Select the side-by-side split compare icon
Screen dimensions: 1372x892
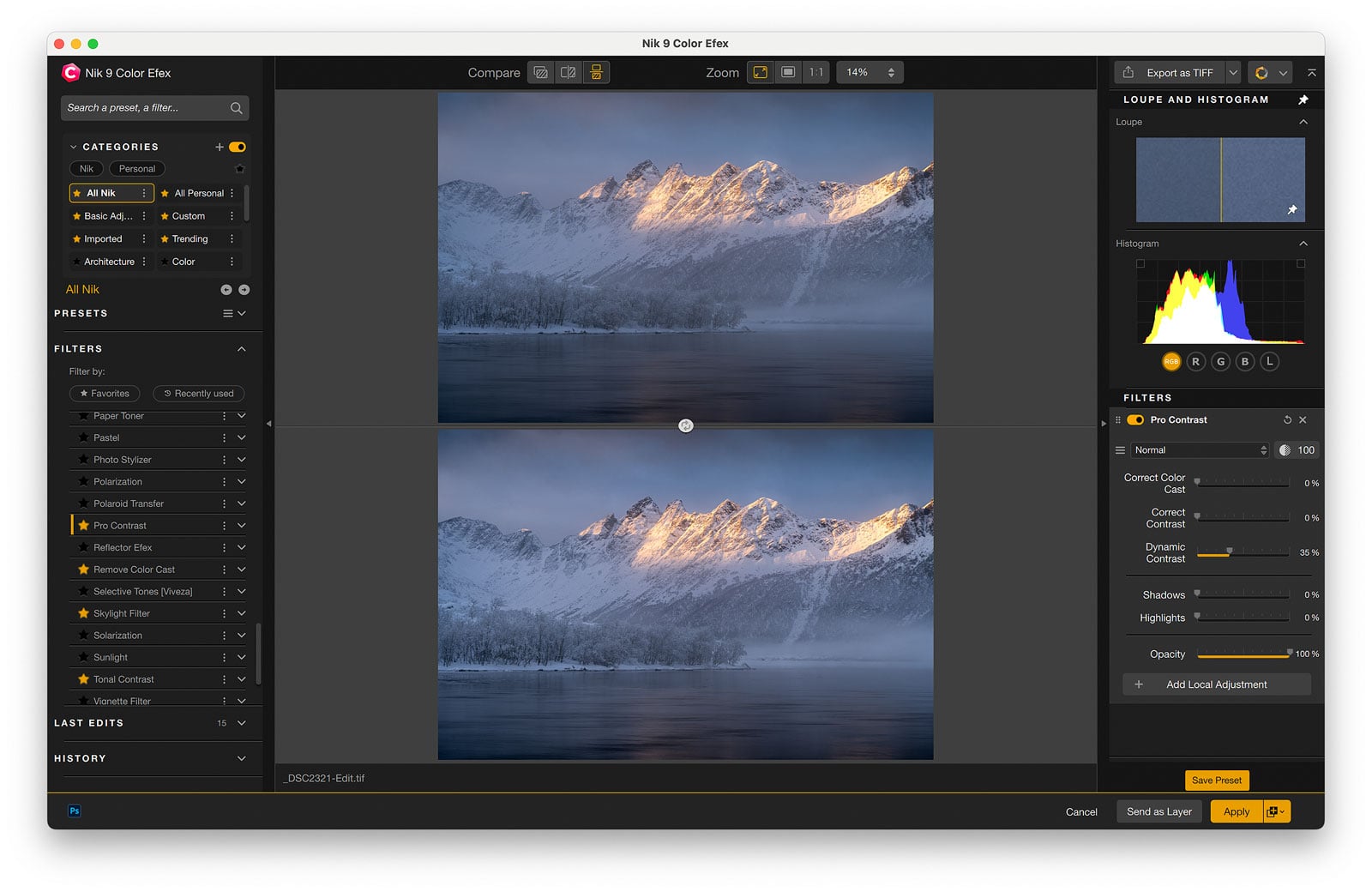point(569,73)
